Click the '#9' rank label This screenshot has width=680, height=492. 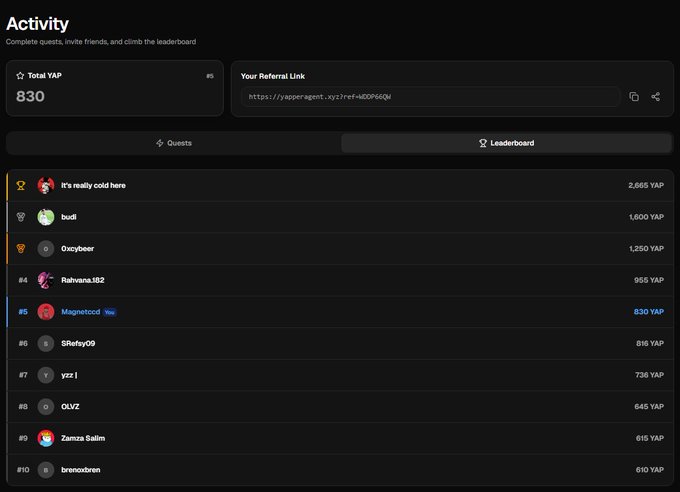click(23, 438)
